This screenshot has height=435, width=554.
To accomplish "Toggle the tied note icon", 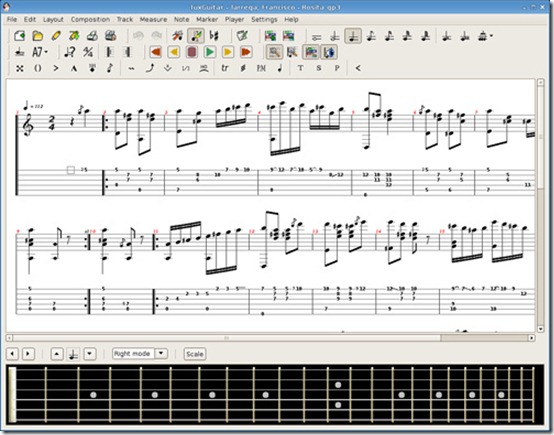I will (x=20, y=52).
